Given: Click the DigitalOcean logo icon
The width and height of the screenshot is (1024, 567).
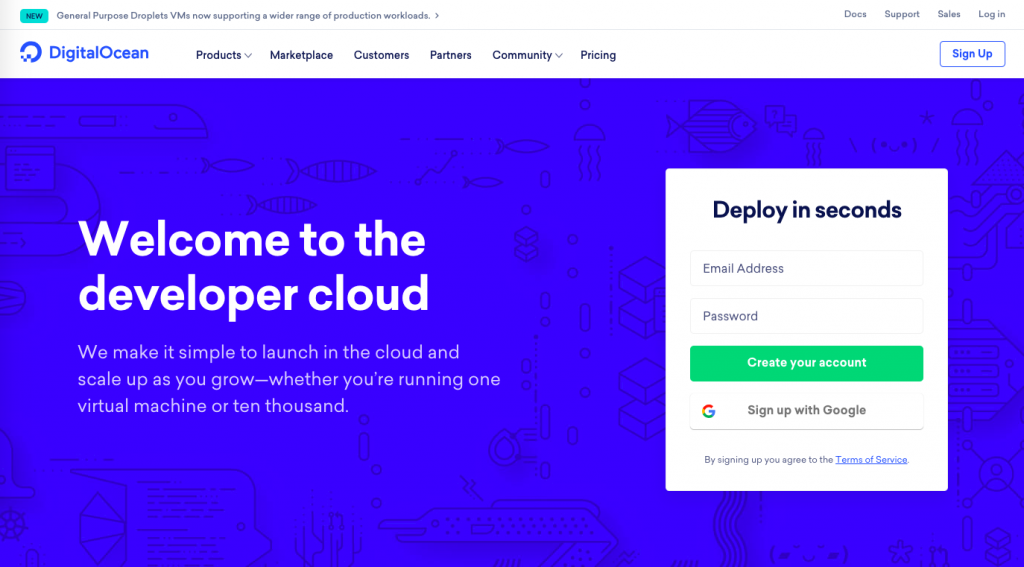Looking at the screenshot, I should [31, 52].
